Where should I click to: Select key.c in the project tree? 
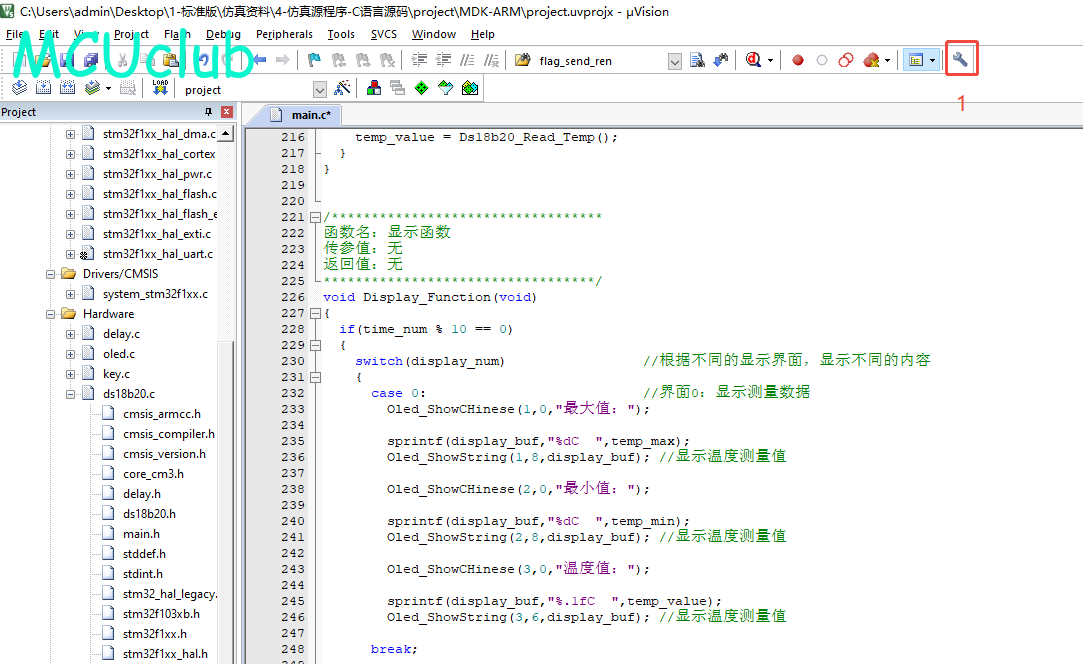[x=116, y=374]
